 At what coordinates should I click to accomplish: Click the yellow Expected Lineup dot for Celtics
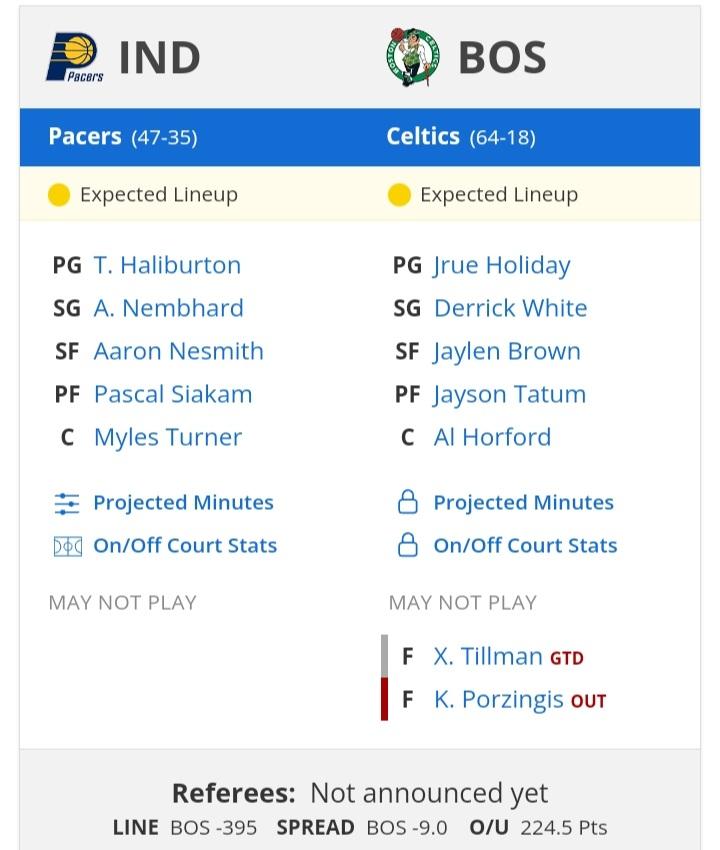coord(400,195)
